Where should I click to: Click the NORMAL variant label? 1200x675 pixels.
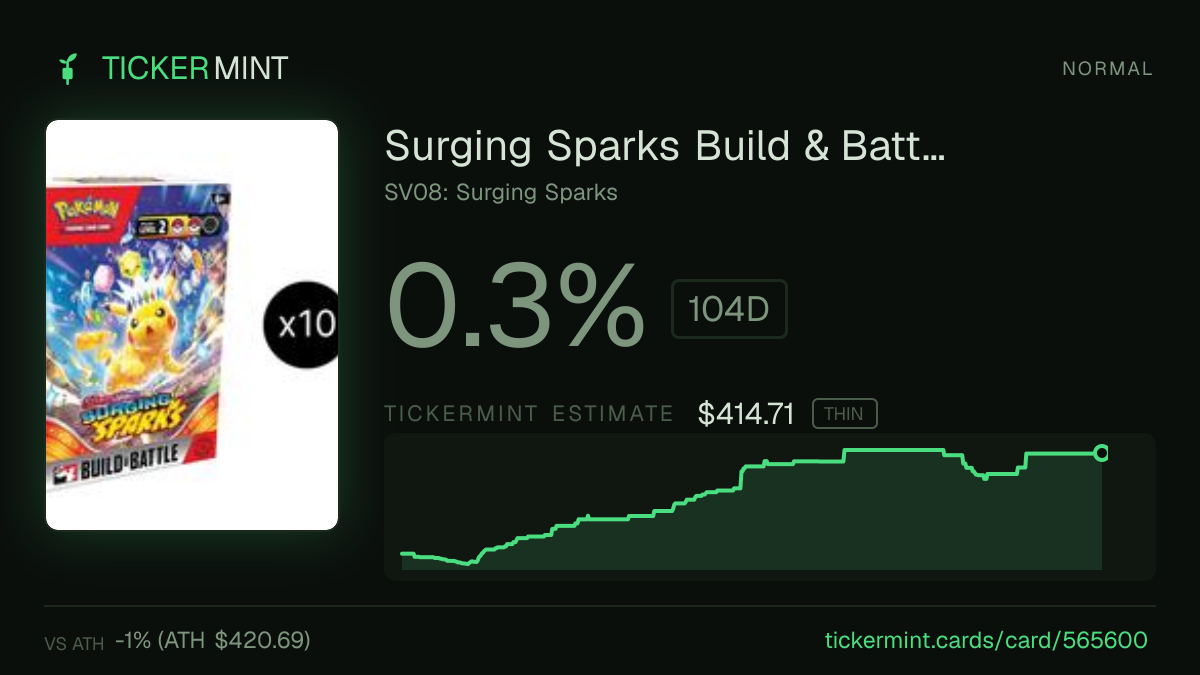pyautogui.click(x=1107, y=69)
